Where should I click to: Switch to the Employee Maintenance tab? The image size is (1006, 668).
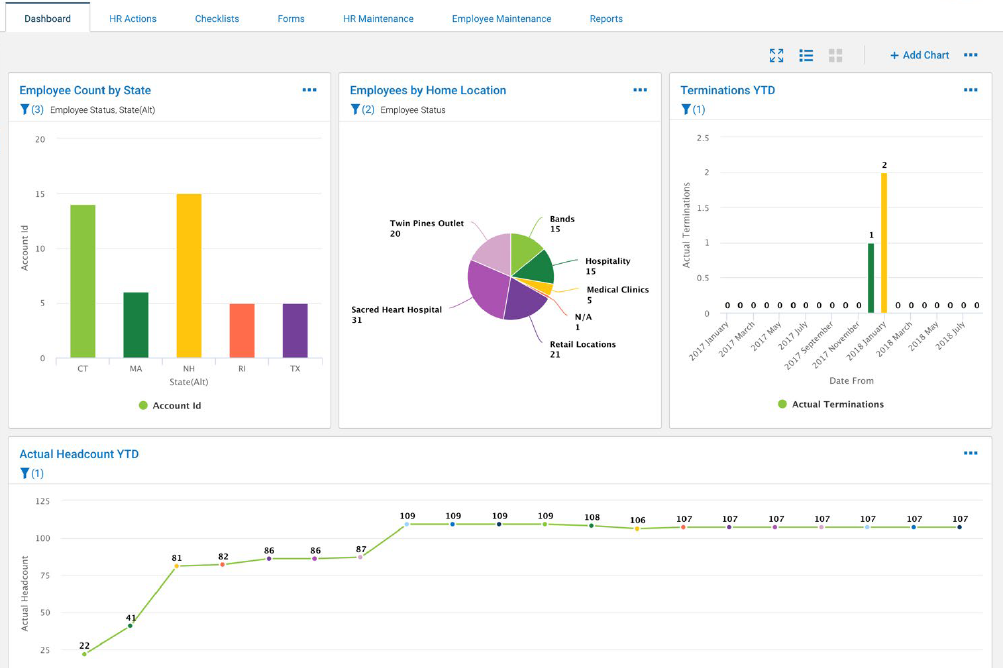pos(504,18)
